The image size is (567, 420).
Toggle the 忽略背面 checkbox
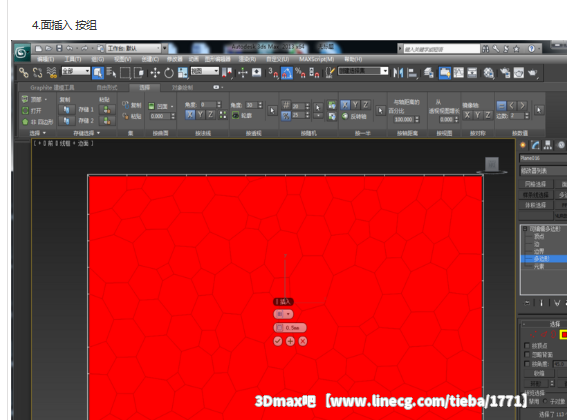pos(527,355)
